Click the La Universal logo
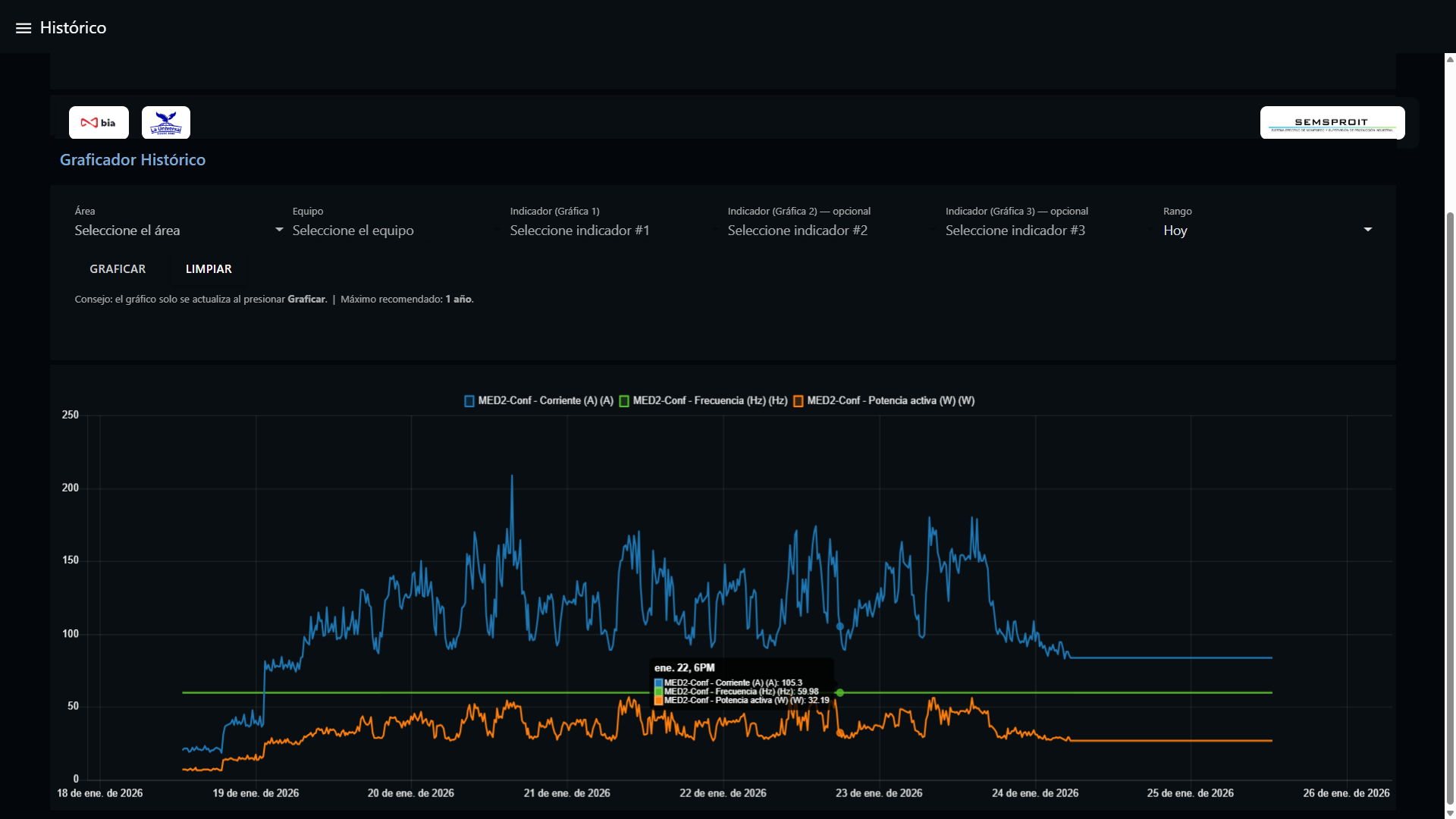The height and width of the screenshot is (819, 1456). 166,123
